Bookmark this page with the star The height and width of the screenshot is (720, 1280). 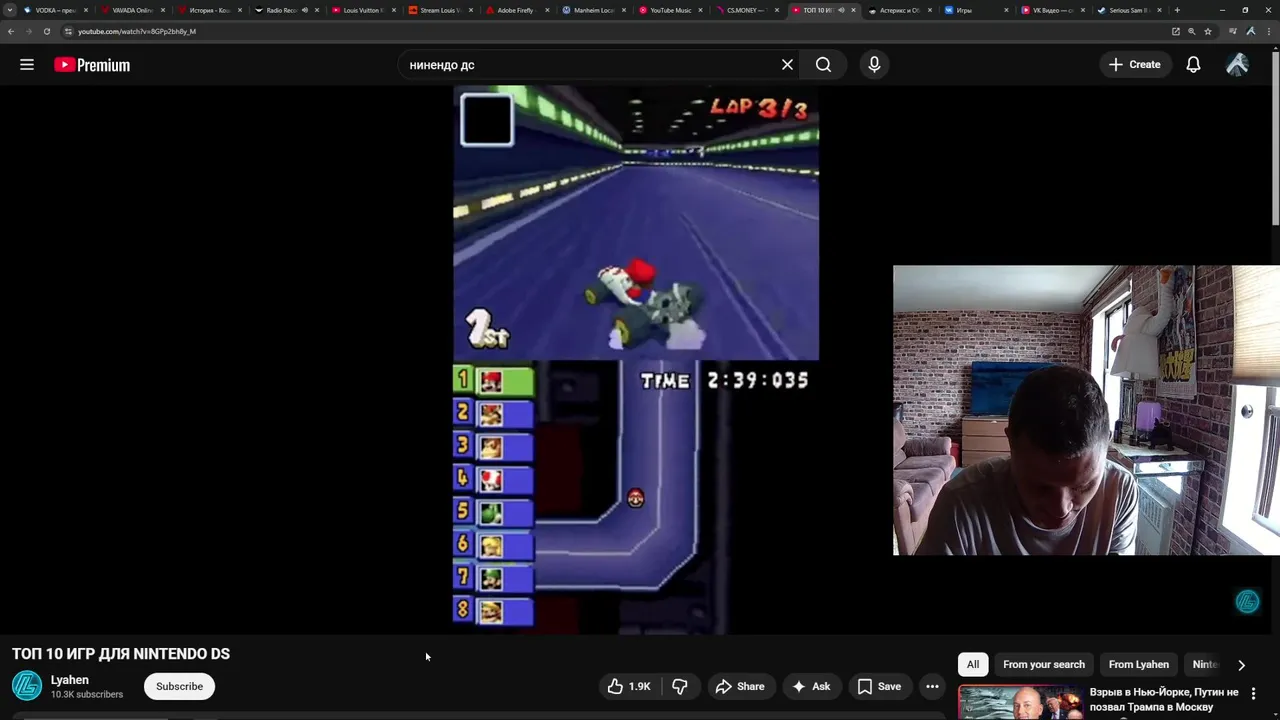coord(1208,31)
